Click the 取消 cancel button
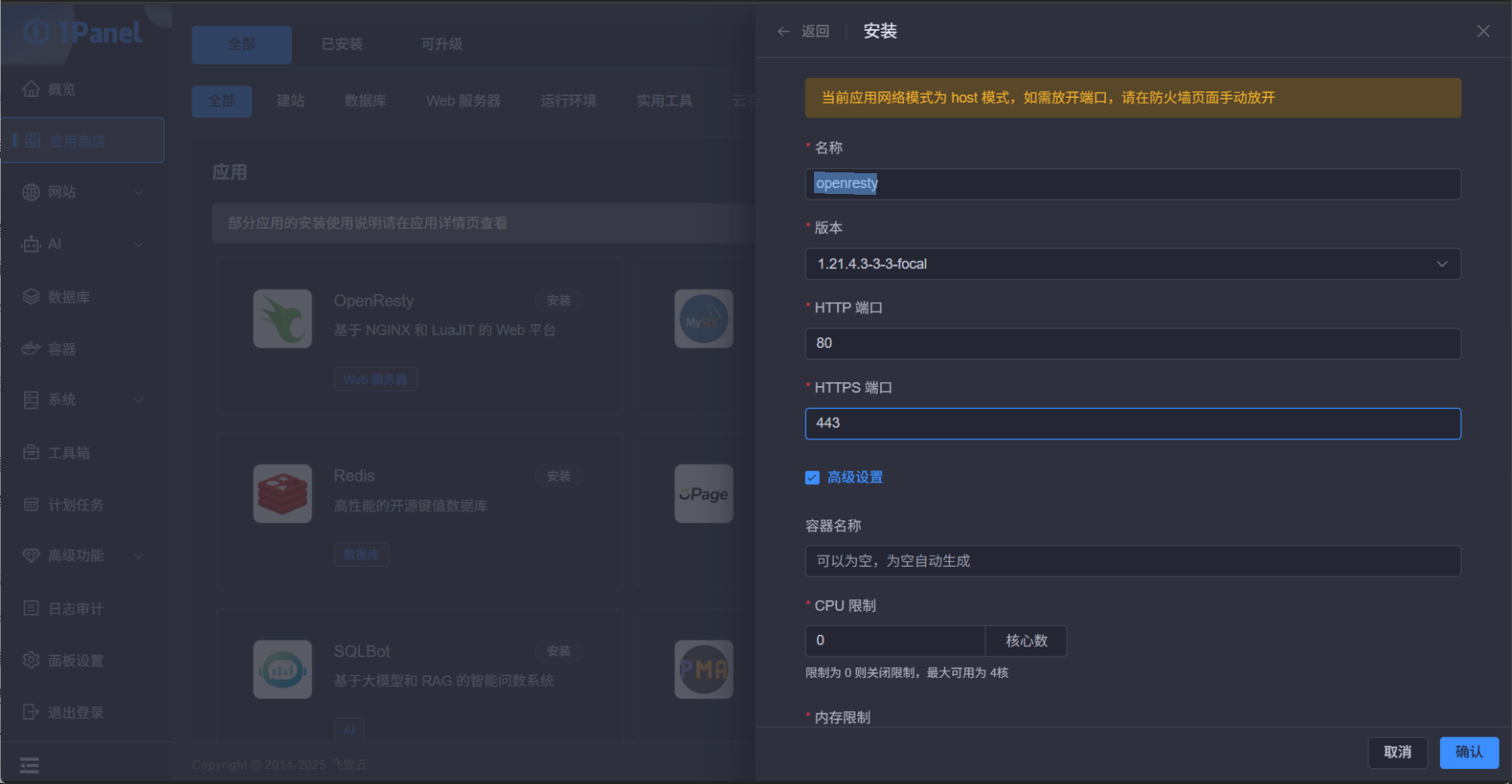1512x784 pixels. point(1398,753)
